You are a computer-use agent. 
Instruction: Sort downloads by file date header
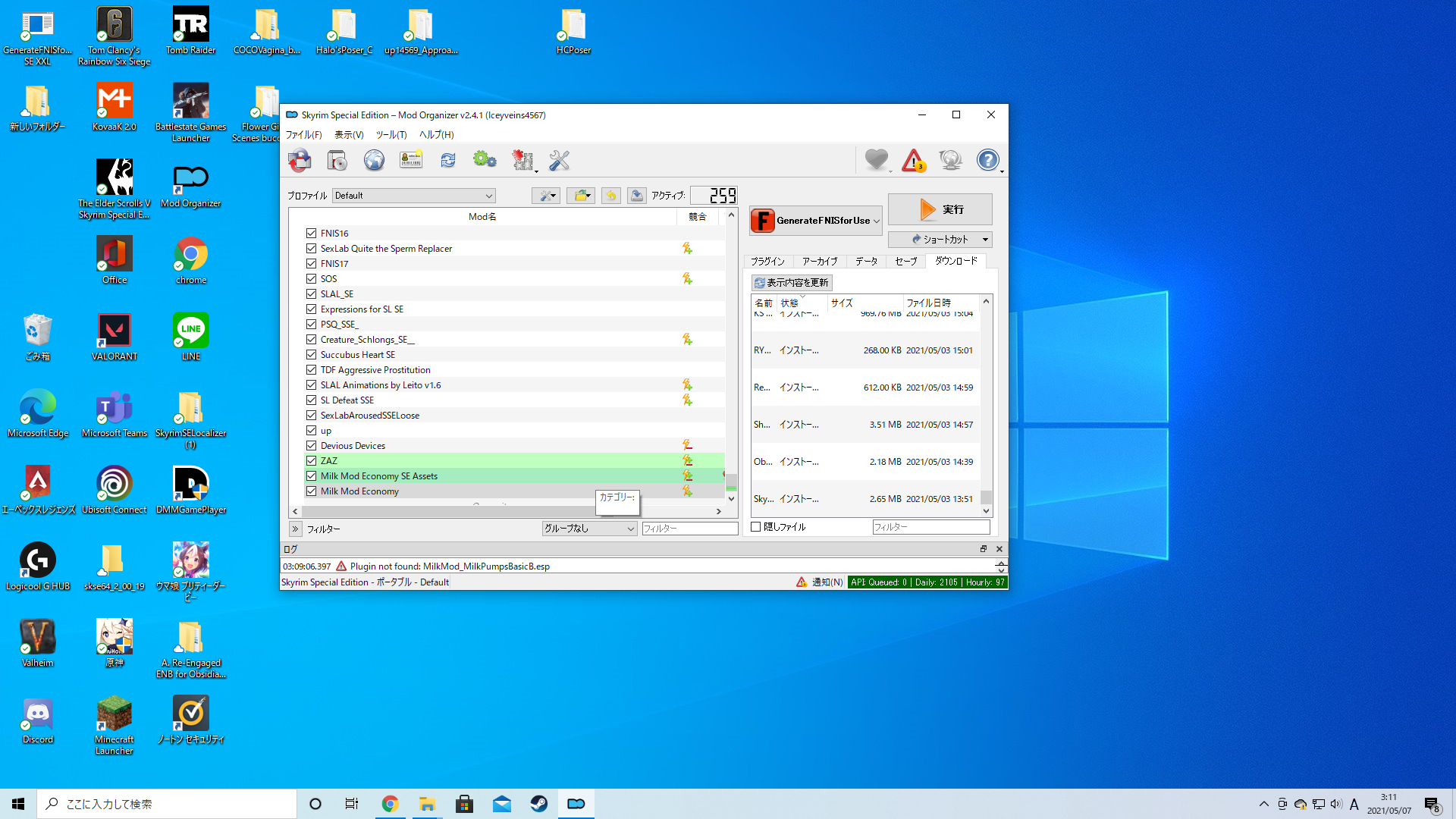[941, 303]
